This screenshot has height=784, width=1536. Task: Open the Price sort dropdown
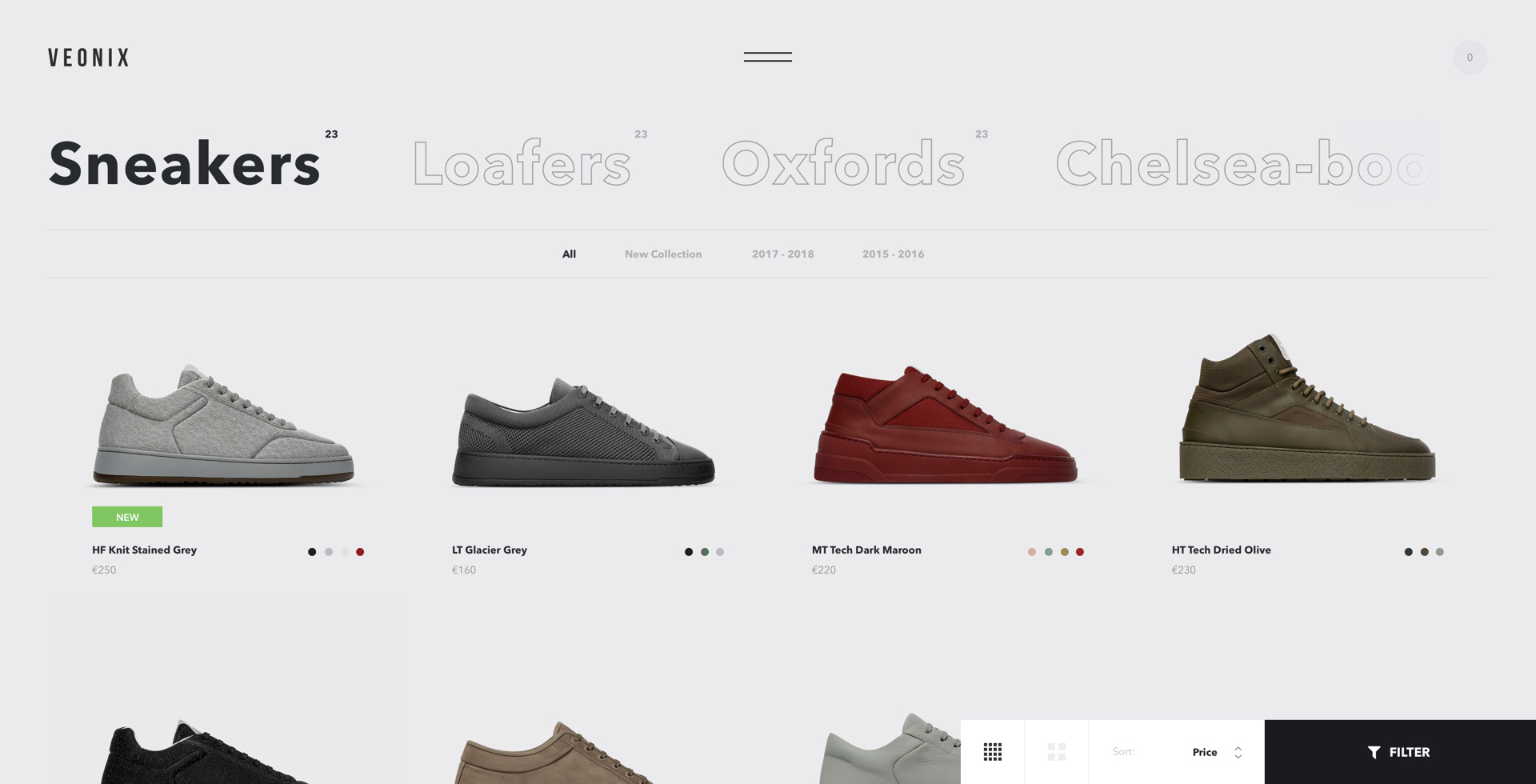[1205, 752]
